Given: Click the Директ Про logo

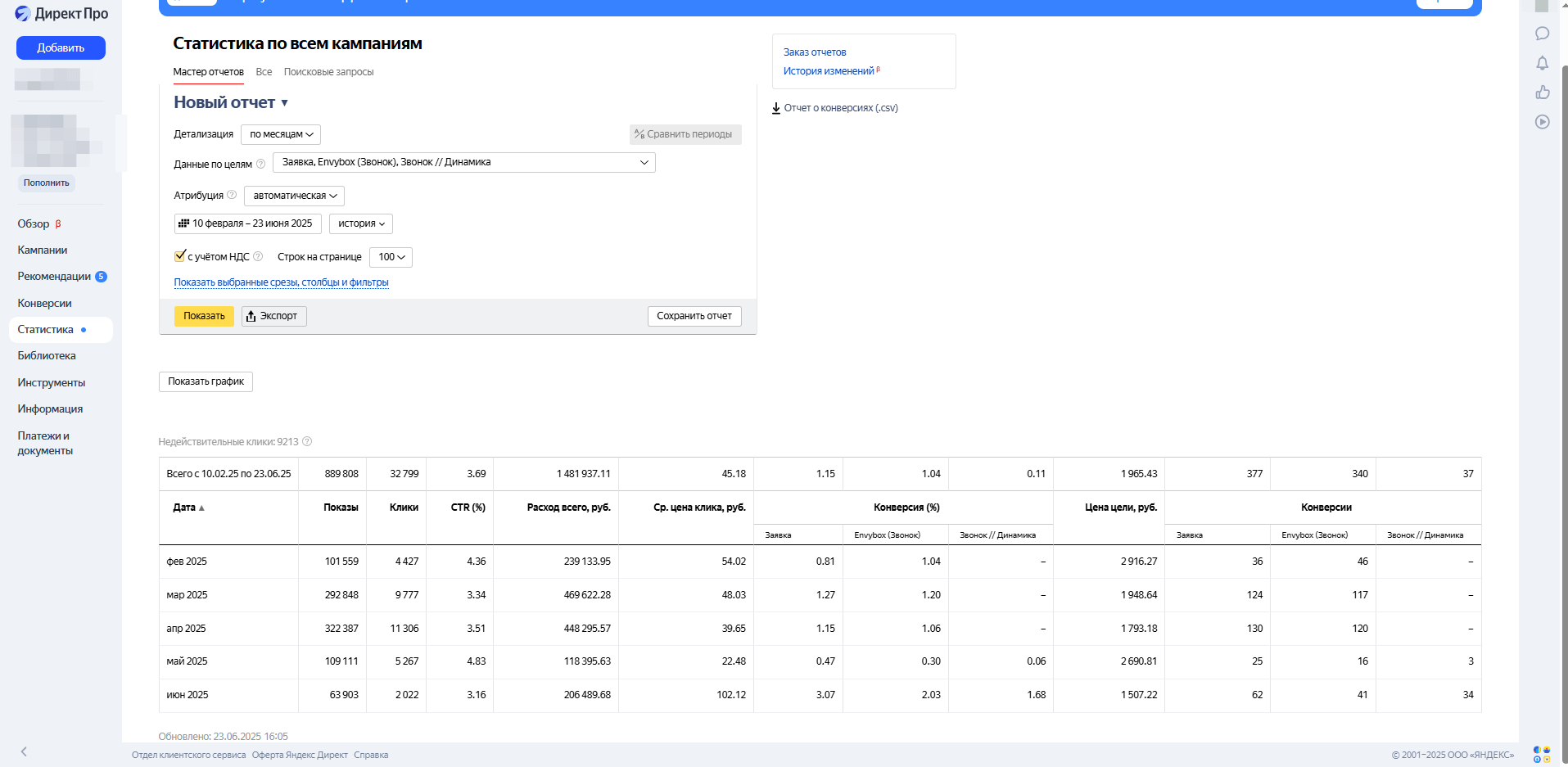Looking at the screenshot, I should 61,14.
